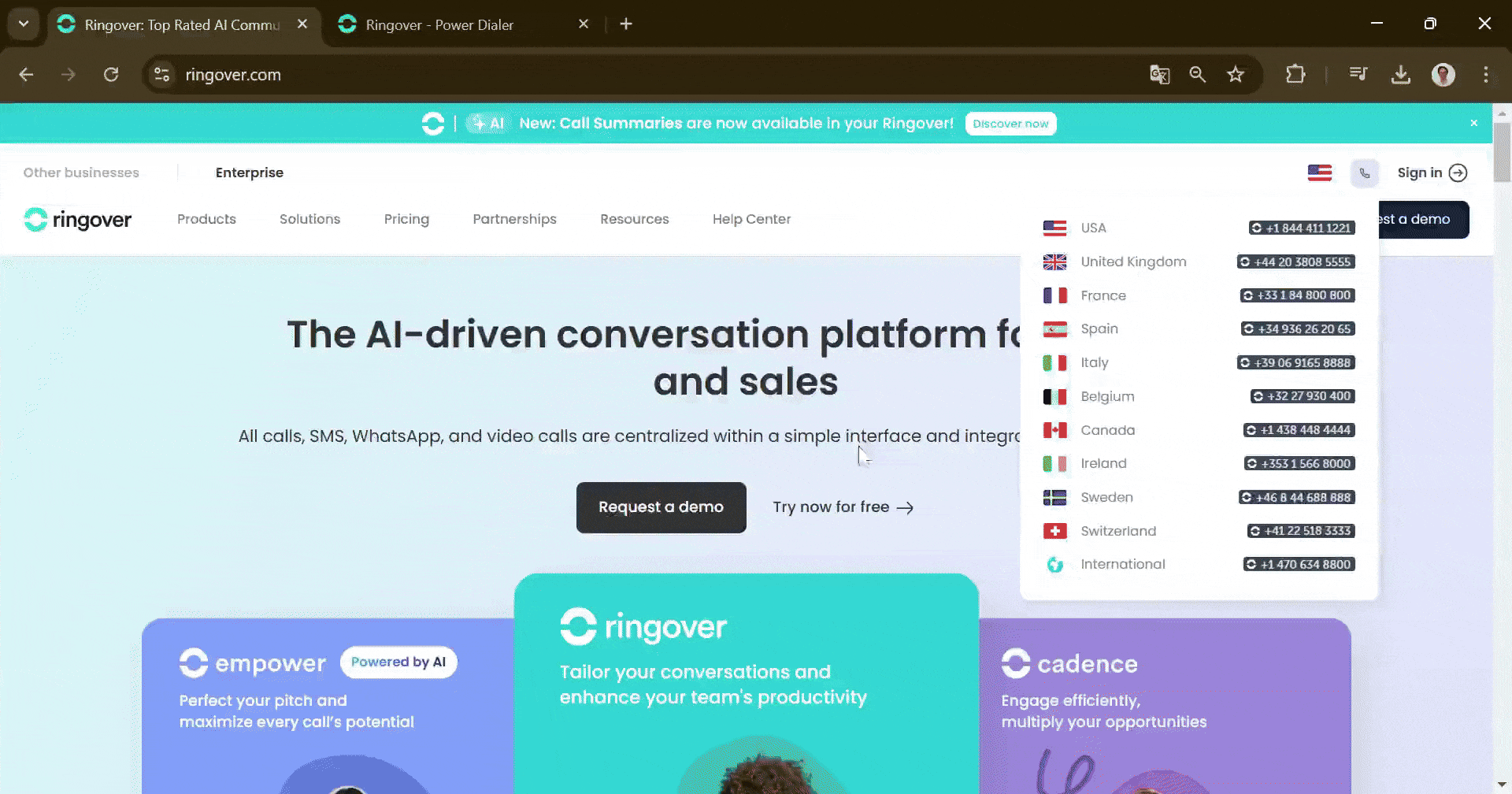The image size is (1512, 794).
Task: Click the Try now for free link
Action: click(843, 507)
